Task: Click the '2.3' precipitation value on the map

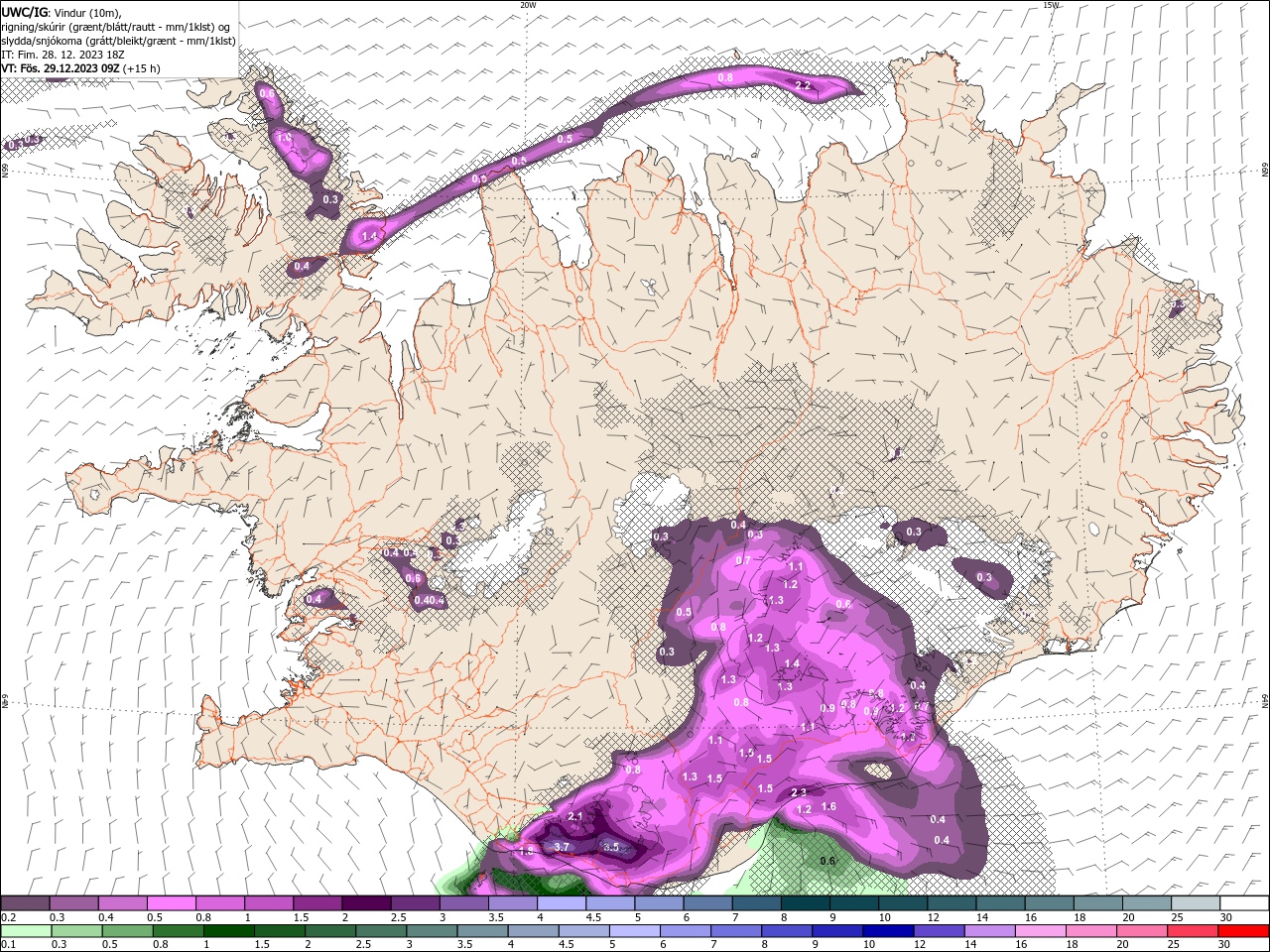Action: point(799,792)
